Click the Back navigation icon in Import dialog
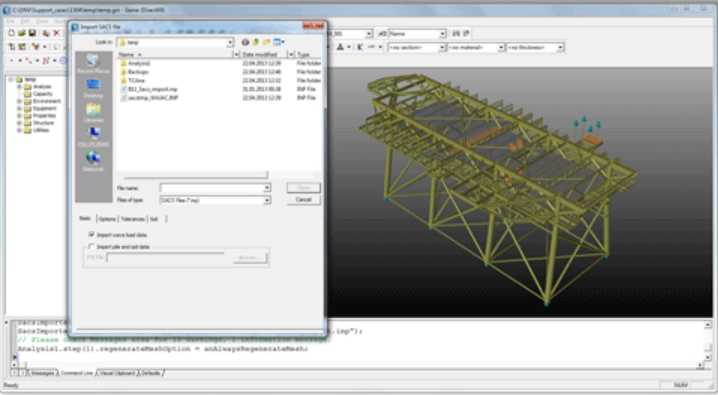 tap(245, 42)
